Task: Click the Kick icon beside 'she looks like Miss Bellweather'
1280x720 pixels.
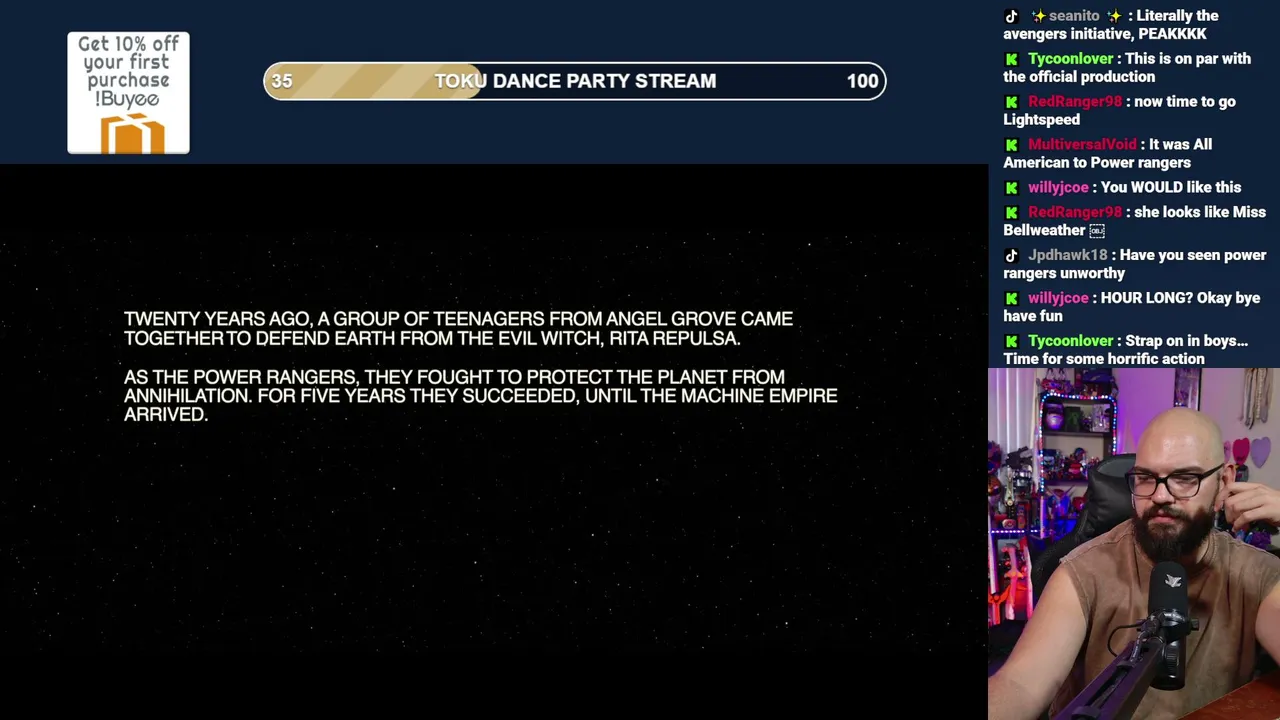Action: pyautogui.click(x=1011, y=213)
